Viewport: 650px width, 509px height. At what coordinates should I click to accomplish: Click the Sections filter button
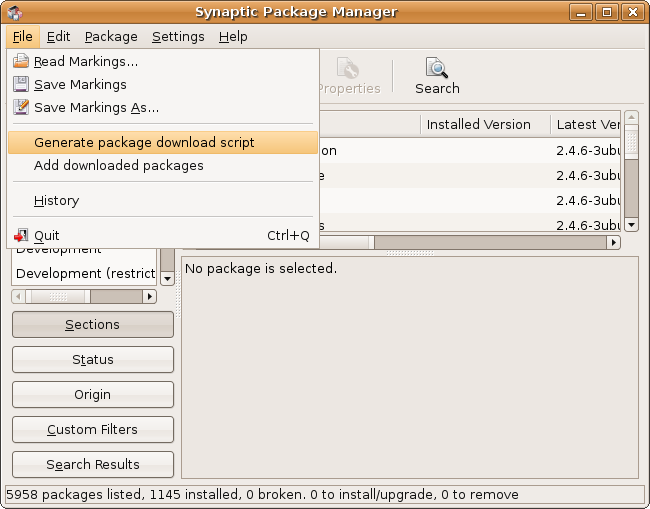[x=93, y=325]
